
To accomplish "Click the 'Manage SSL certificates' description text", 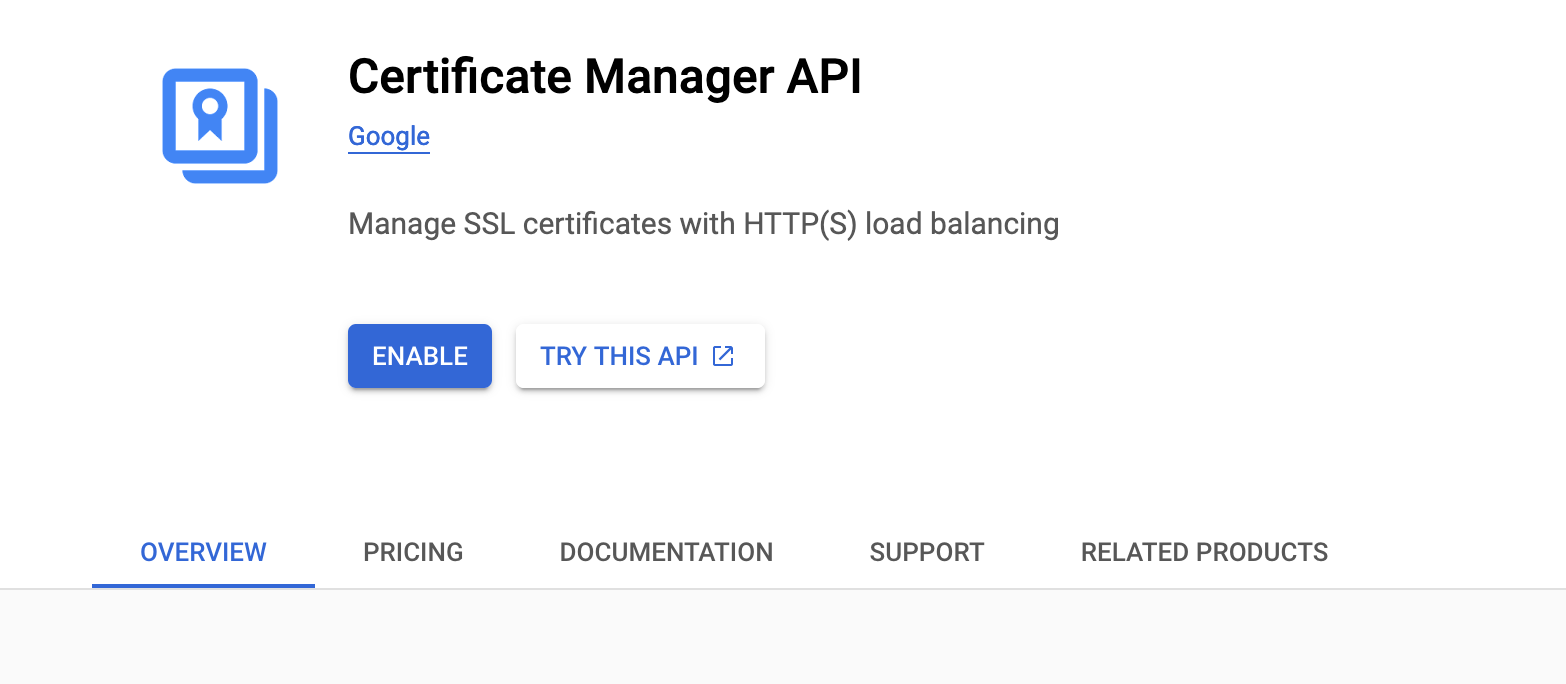I will click(x=703, y=223).
